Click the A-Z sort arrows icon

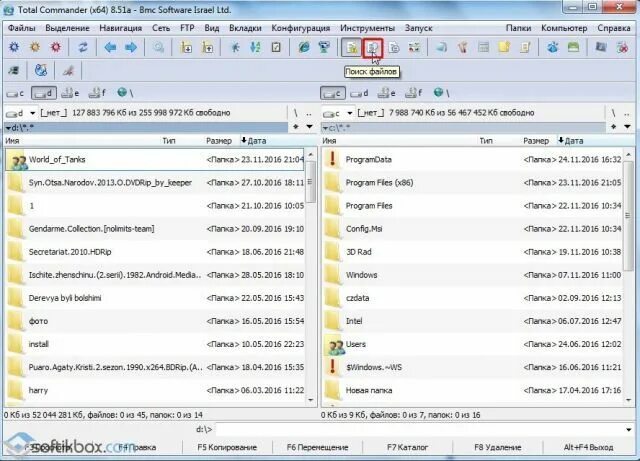coord(256,47)
